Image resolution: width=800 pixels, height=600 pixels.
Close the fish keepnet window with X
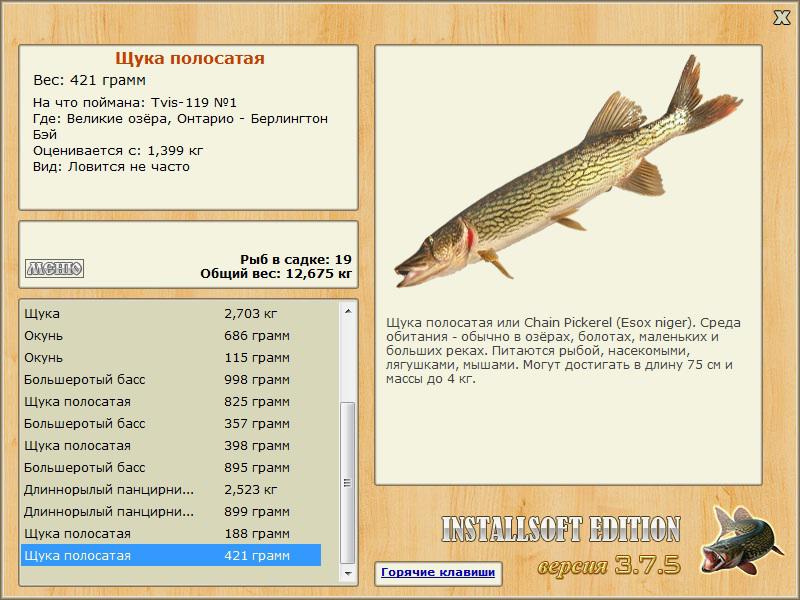click(781, 18)
